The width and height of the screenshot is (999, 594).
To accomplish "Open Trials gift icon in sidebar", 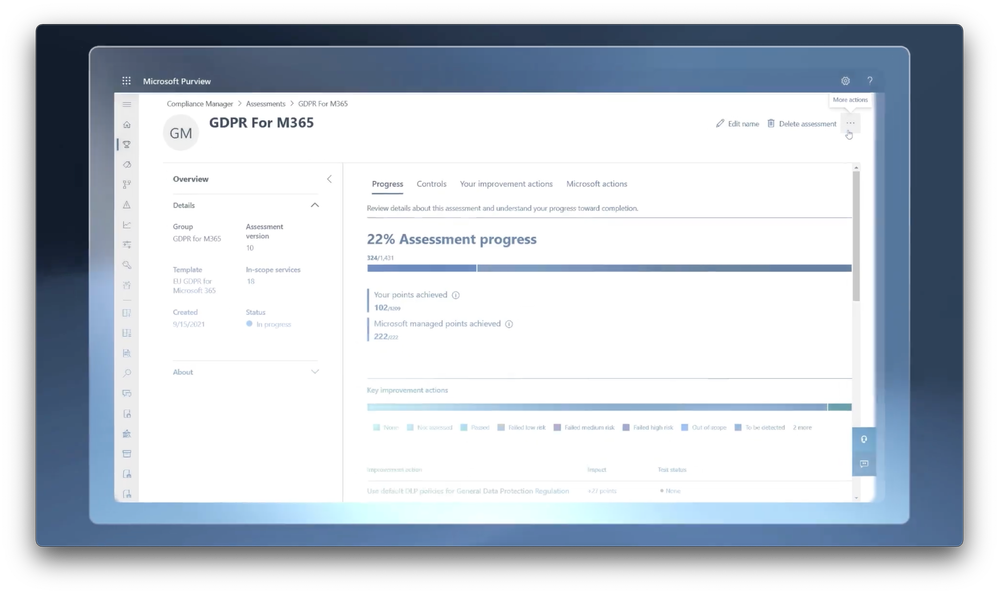I will point(127,286).
